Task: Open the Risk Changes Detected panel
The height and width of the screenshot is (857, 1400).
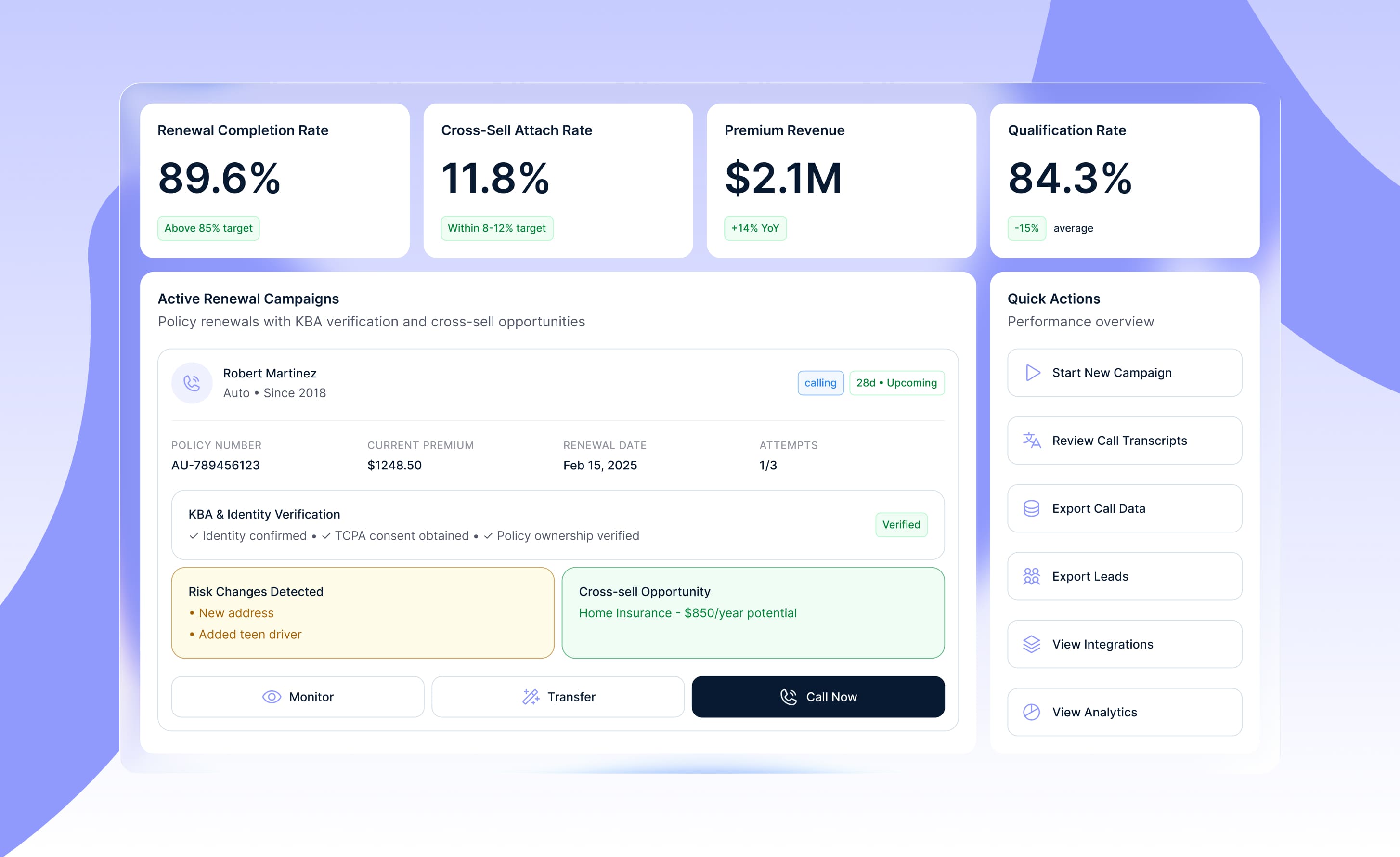Action: point(363,612)
